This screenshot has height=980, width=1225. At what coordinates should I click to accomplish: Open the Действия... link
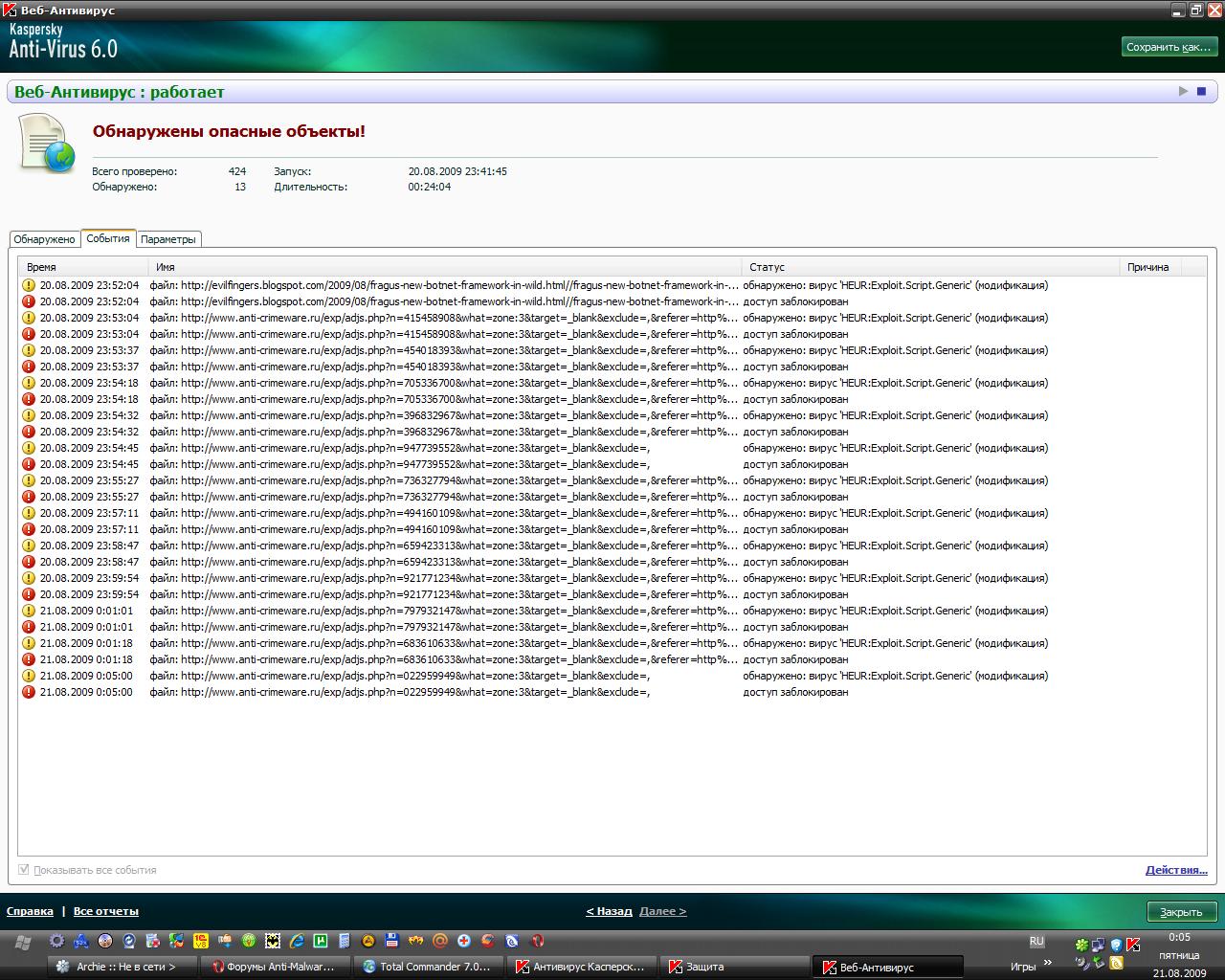coord(1176,870)
